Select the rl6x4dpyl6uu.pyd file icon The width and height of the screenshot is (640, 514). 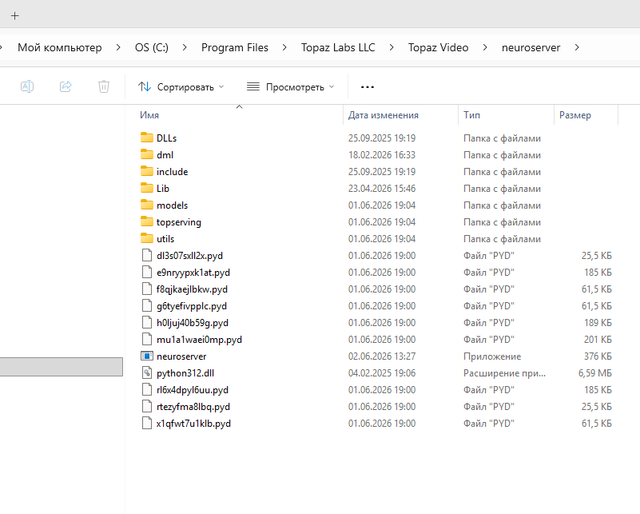click(x=147, y=389)
